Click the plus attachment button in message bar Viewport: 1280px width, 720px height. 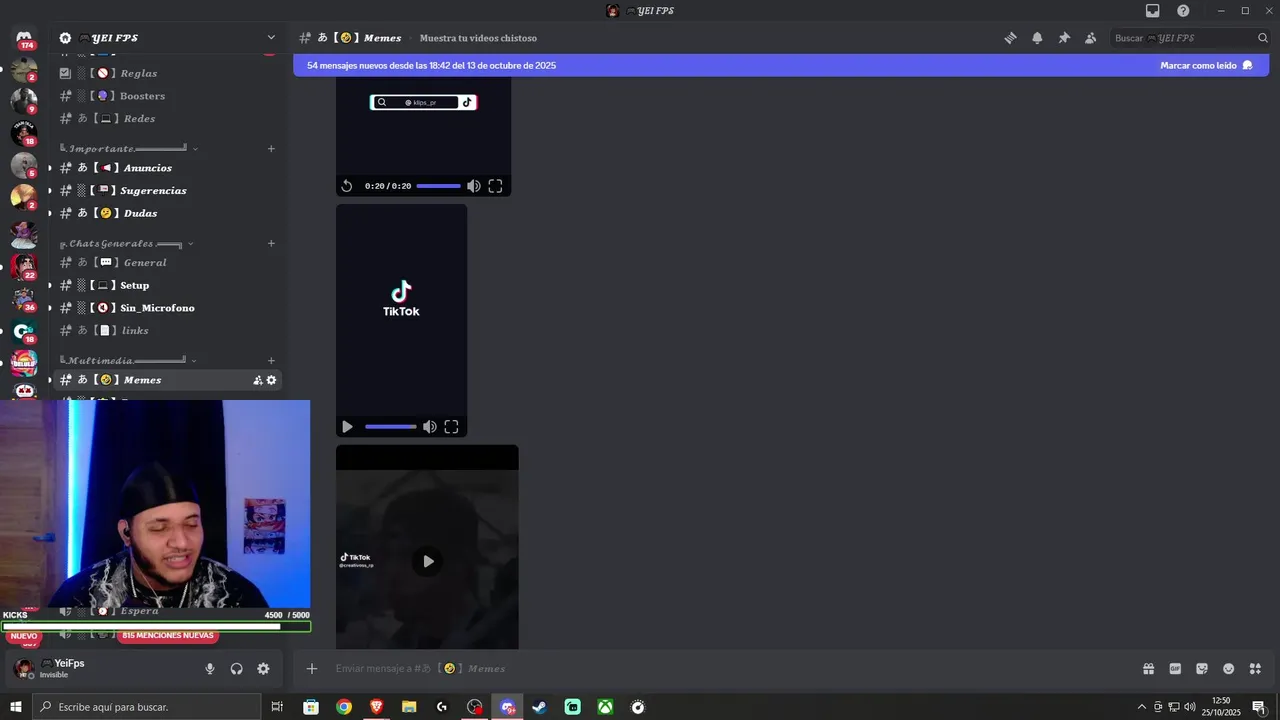[312, 668]
